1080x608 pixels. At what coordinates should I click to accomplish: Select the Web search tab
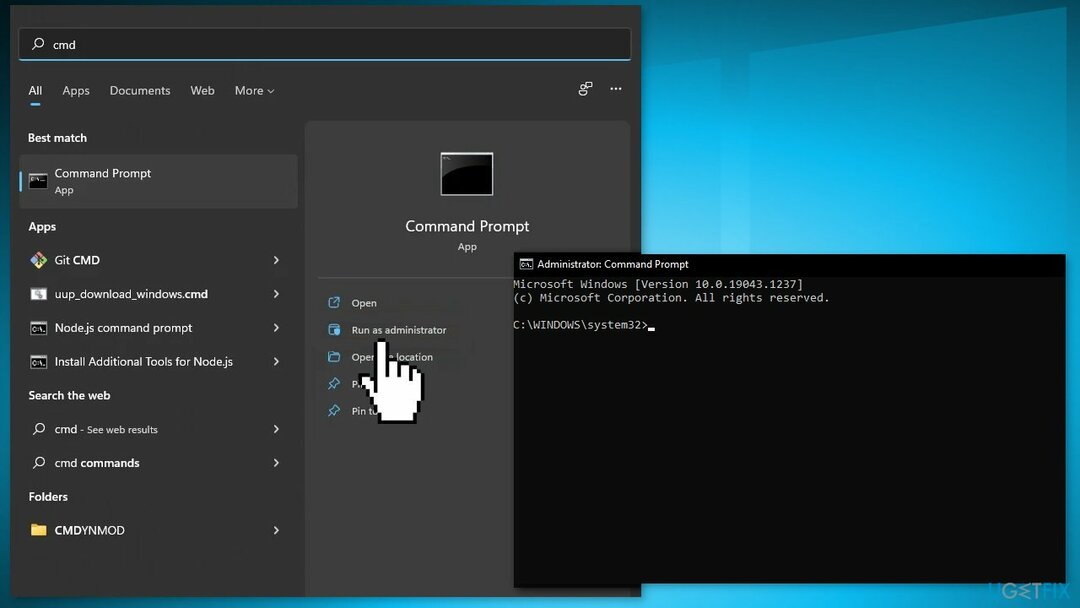tap(202, 91)
